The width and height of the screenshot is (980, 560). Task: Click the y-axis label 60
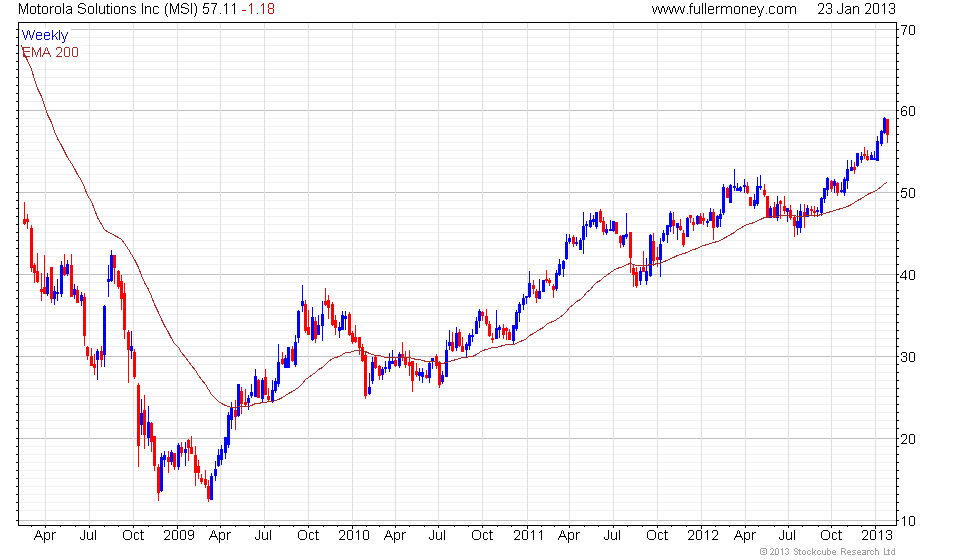click(x=908, y=111)
